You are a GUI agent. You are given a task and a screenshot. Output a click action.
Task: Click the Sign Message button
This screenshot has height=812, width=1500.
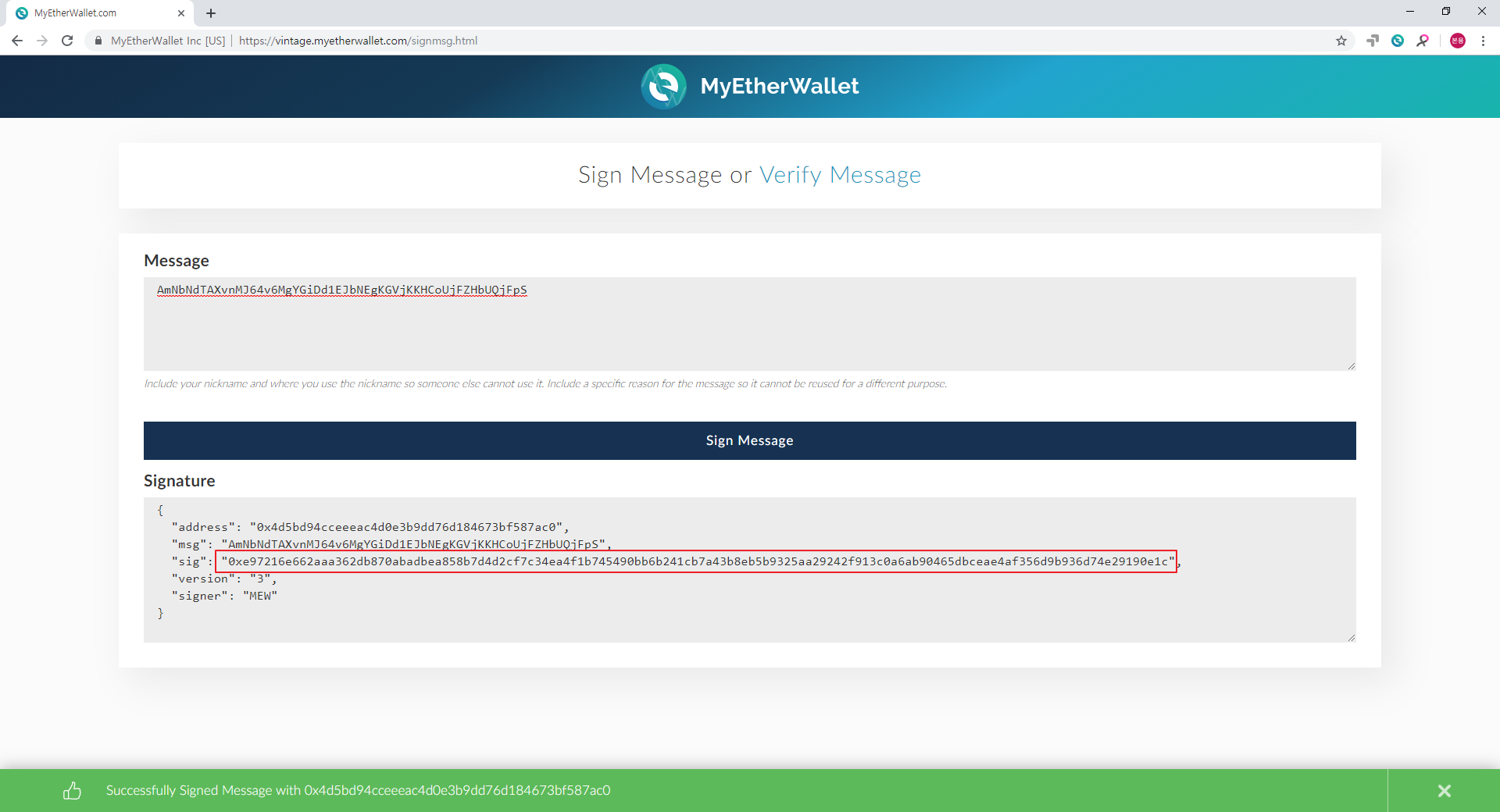click(x=750, y=440)
